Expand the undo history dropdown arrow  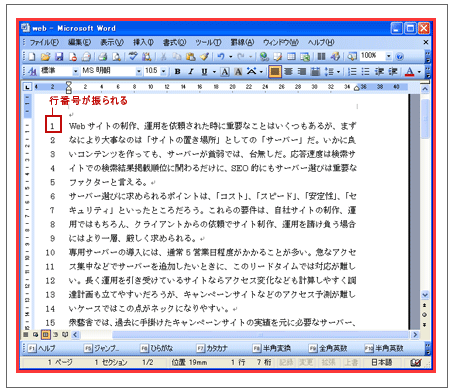pyautogui.click(x=231, y=57)
